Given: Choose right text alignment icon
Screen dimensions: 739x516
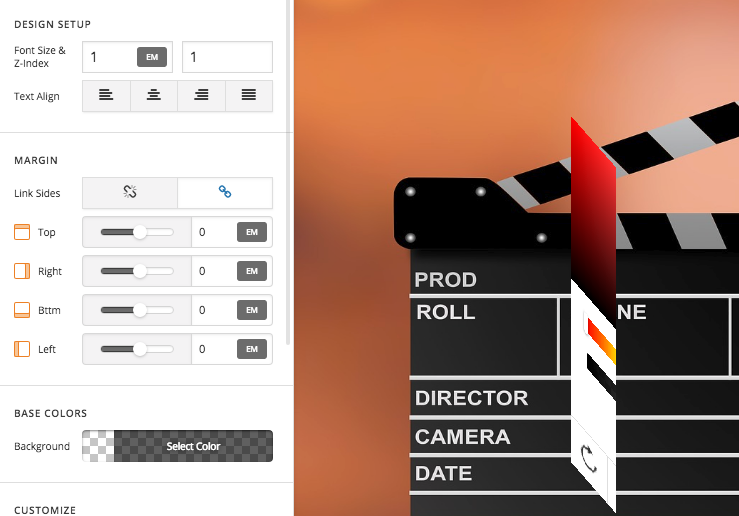Looking at the screenshot, I should [x=201, y=96].
